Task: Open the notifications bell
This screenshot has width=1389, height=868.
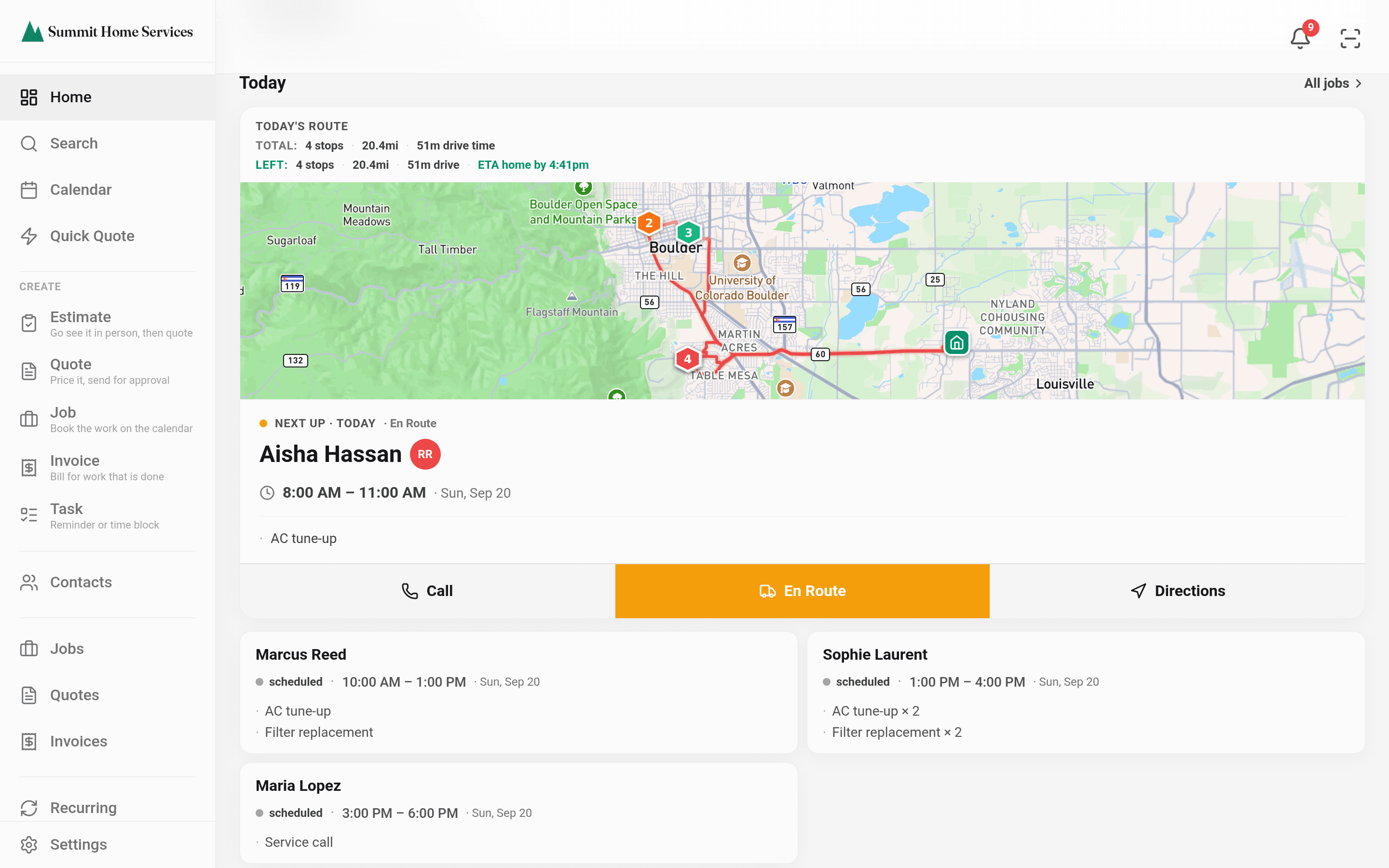Action: (x=1300, y=38)
